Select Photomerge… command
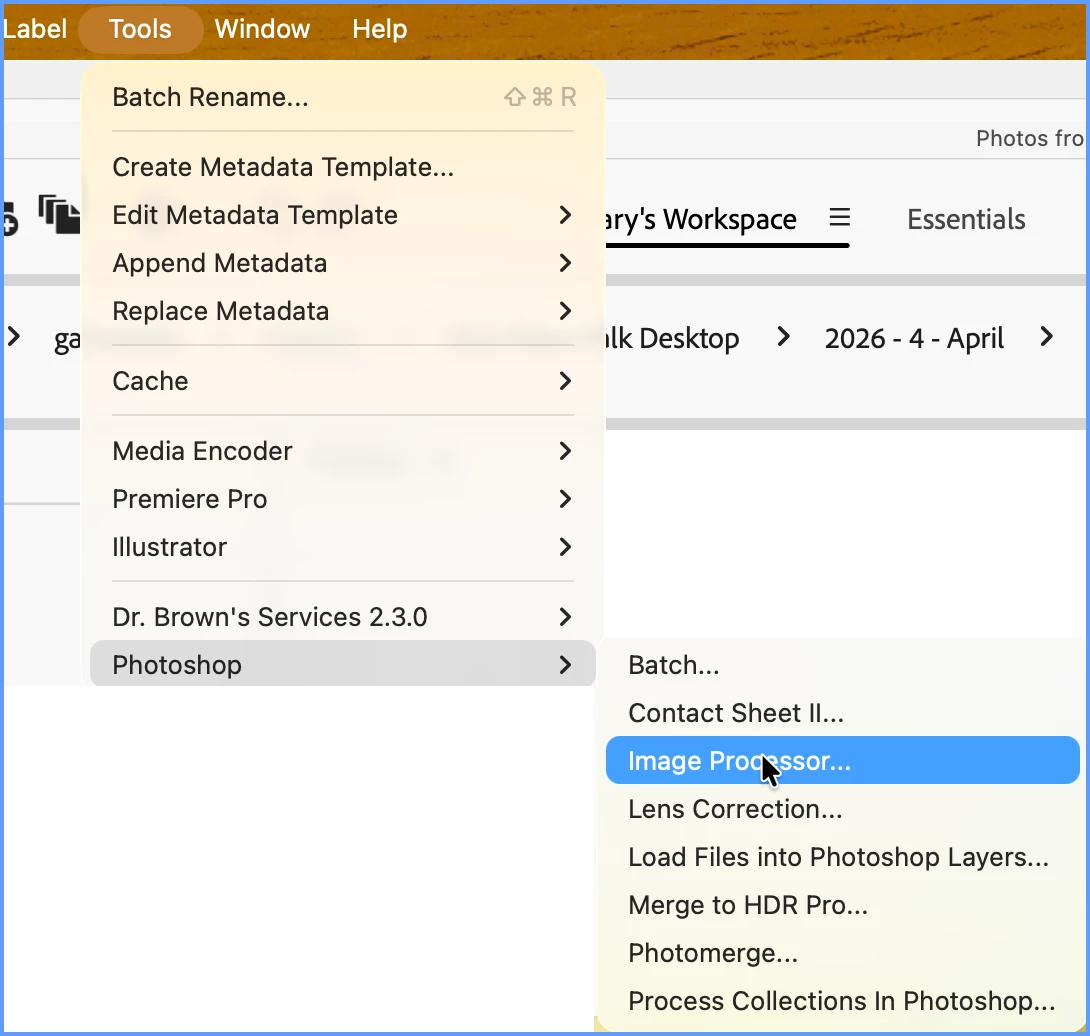The height and width of the screenshot is (1036, 1090). 843,953
